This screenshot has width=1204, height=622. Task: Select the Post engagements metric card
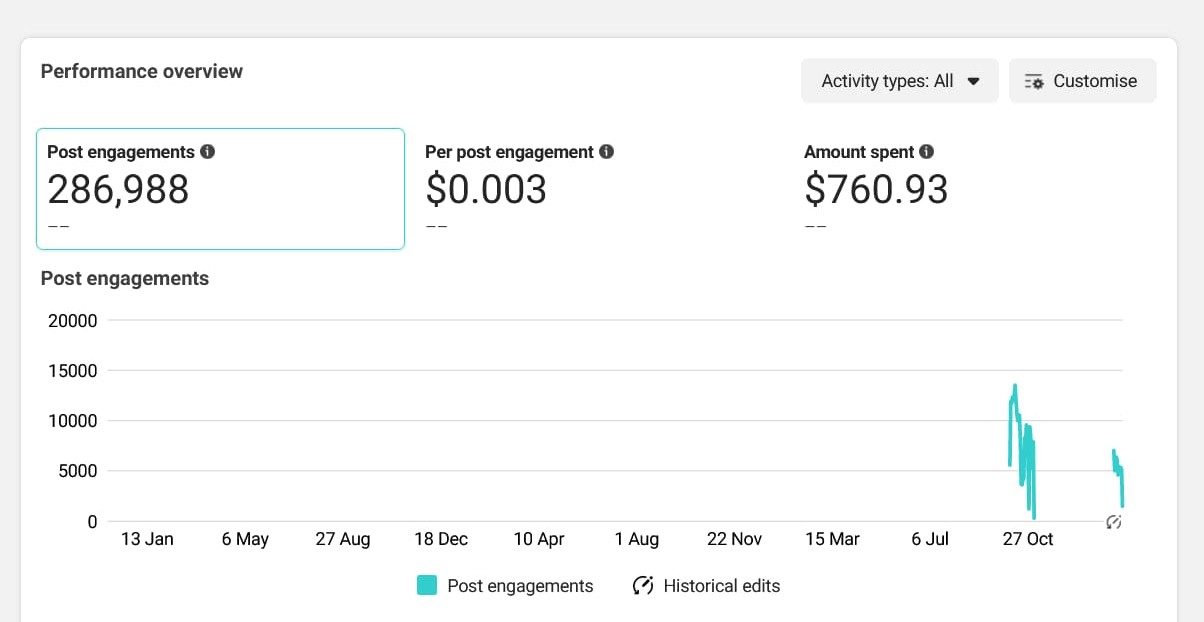220,189
